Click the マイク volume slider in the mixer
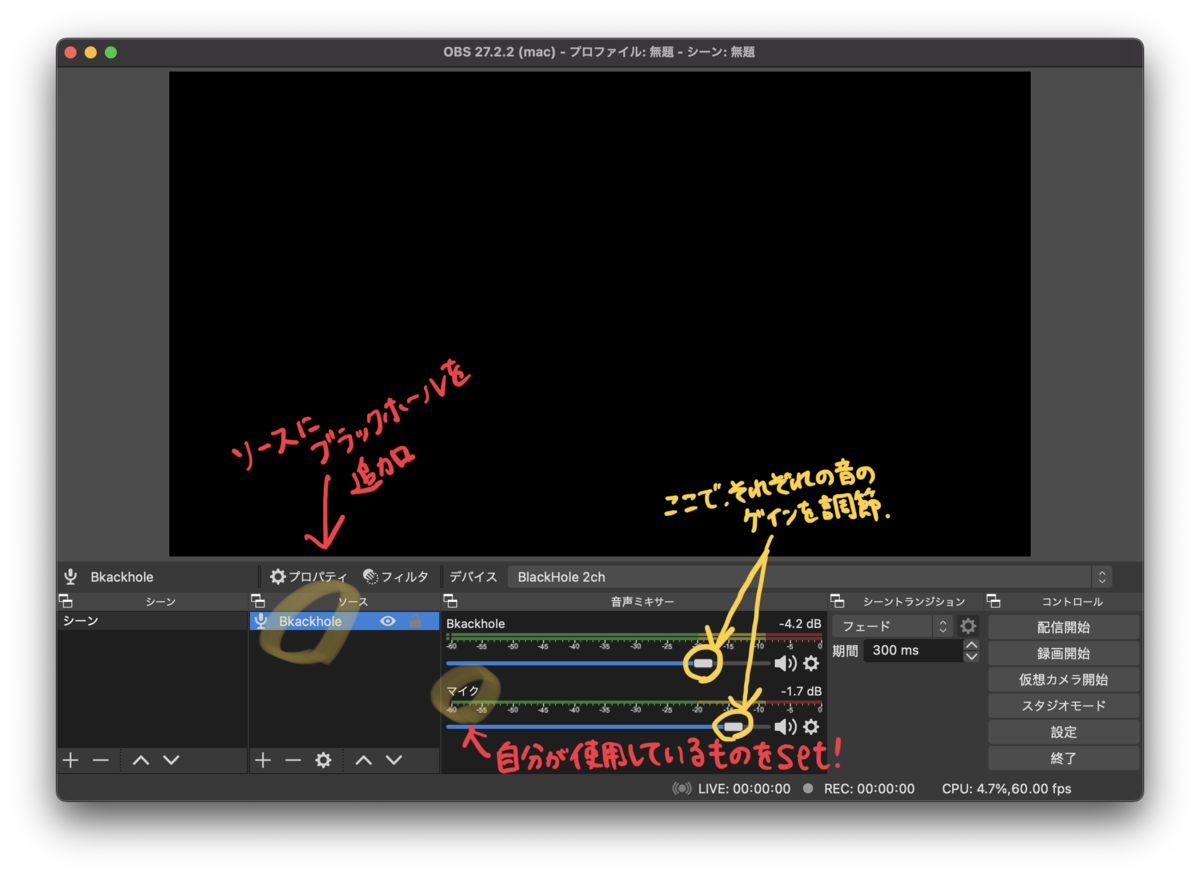1200x876 pixels. (608, 727)
